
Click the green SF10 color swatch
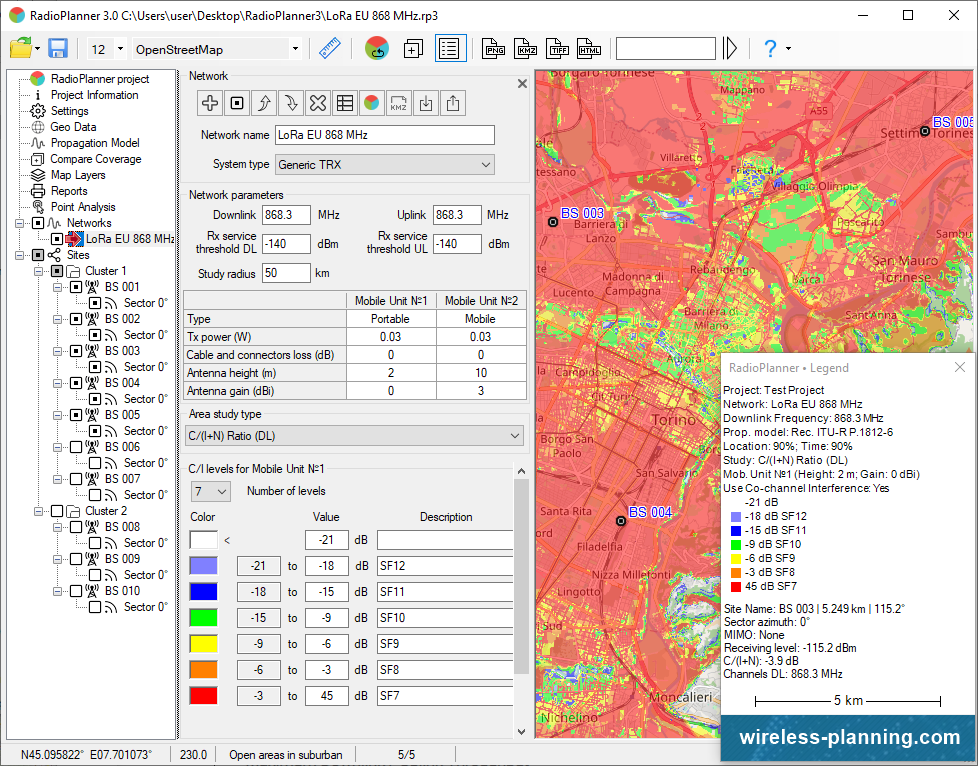pyautogui.click(x=203, y=618)
